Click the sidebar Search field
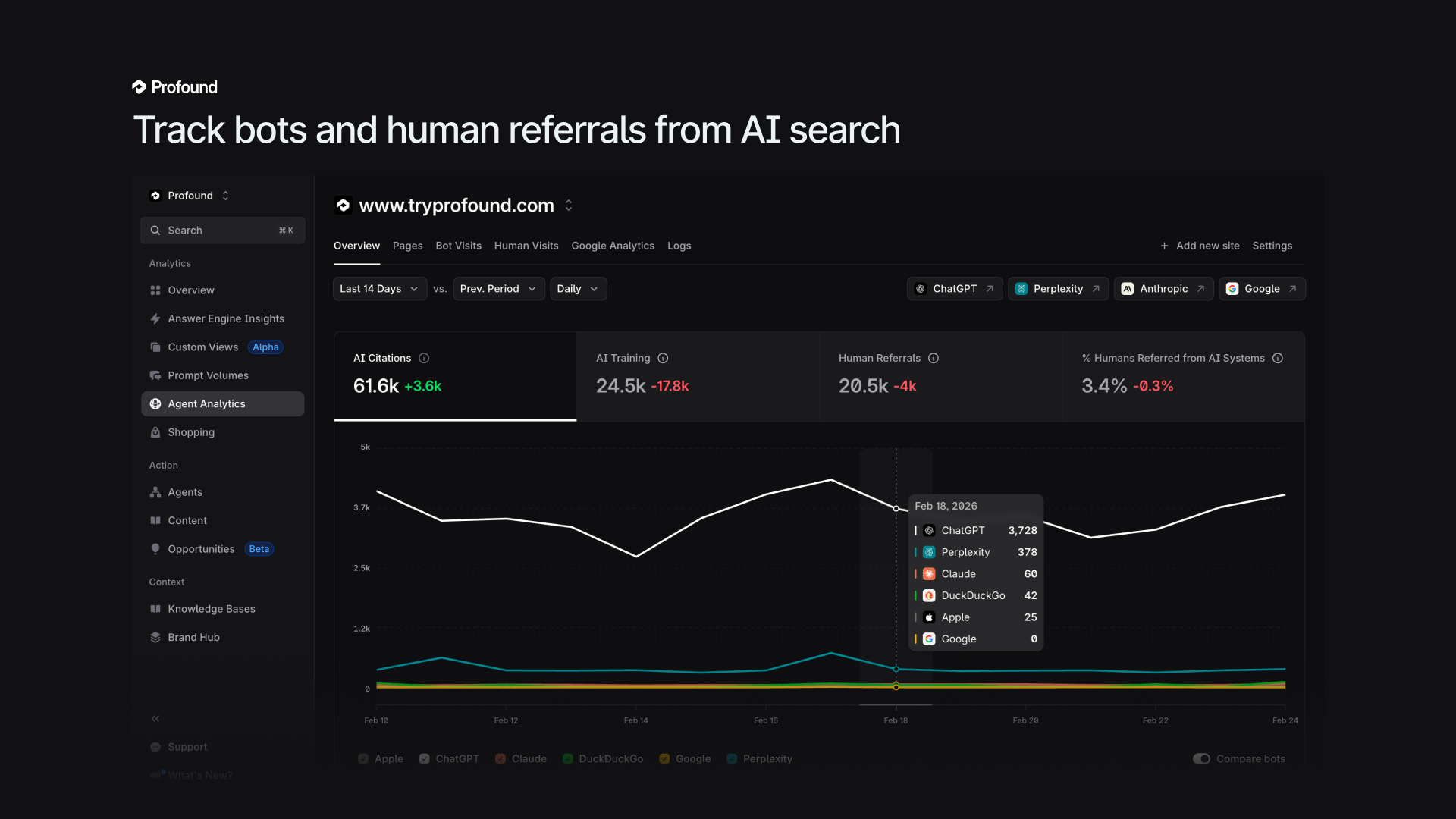Image resolution: width=1456 pixels, height=819 pixels. coord(222,231)
